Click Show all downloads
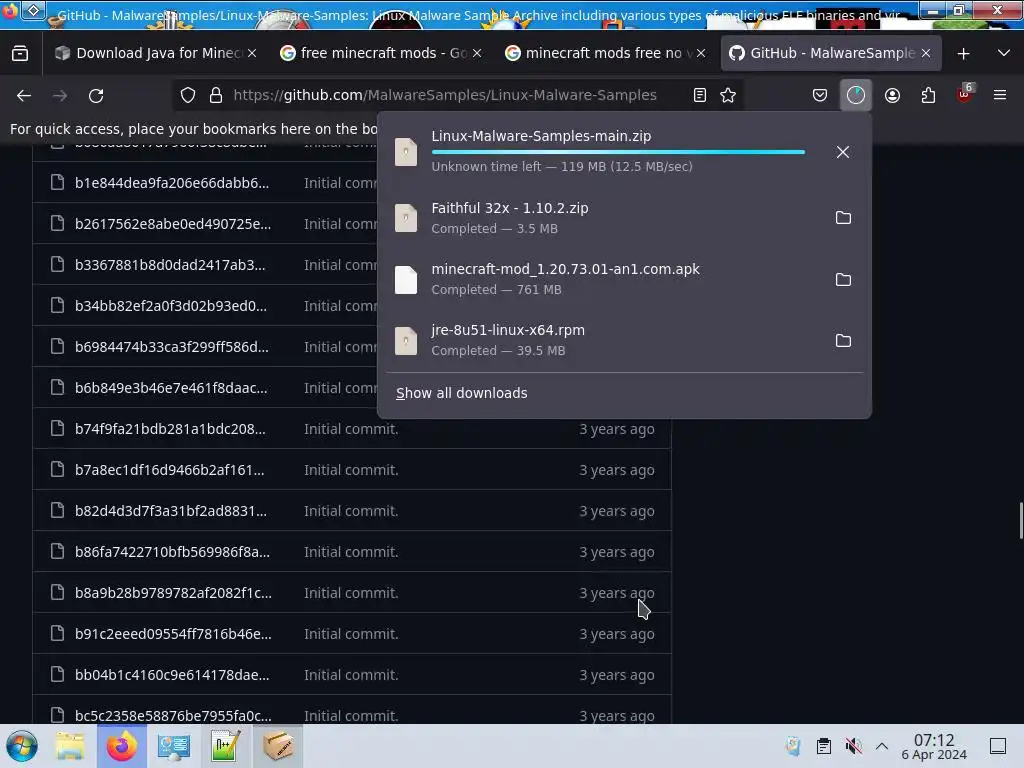 click(x=462, y=393)
